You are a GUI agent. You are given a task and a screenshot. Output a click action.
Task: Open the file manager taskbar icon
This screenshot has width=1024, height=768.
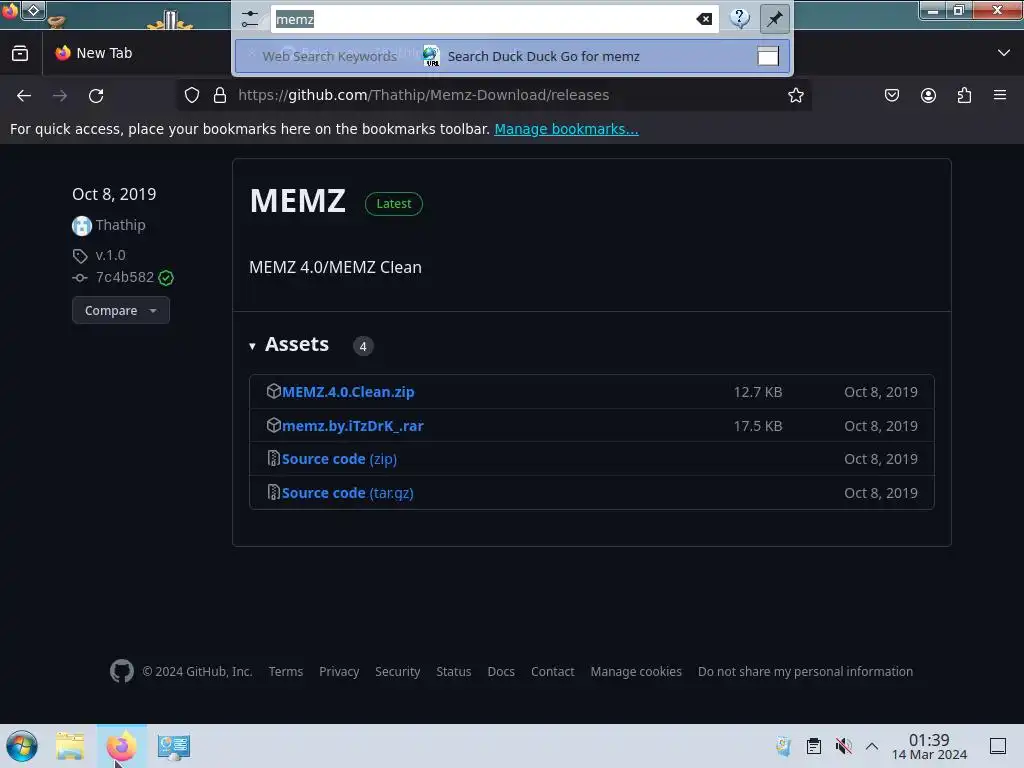click(70, 746)
